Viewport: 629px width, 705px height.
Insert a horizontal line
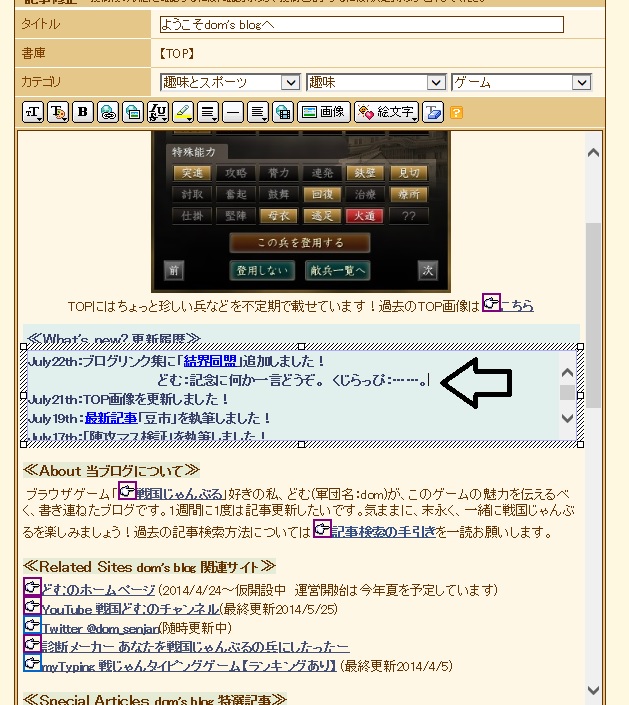pyautogui.click(x=233, y=112)
